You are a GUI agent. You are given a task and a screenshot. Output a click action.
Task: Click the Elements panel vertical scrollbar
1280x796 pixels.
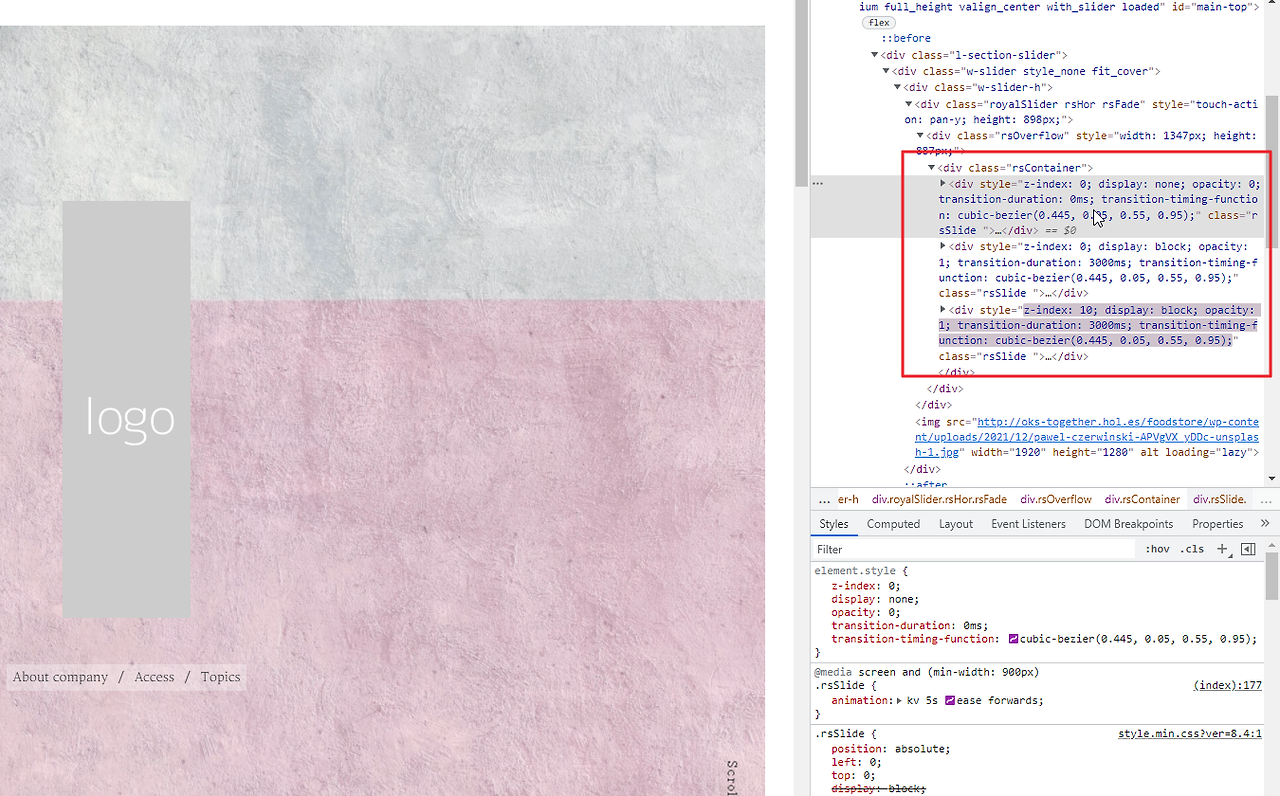1272,170
